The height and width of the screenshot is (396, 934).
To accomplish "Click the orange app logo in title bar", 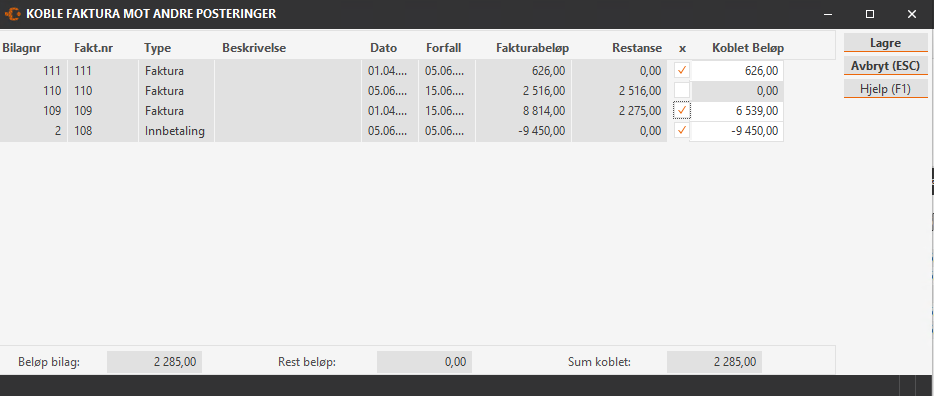I will coord(12,14).
